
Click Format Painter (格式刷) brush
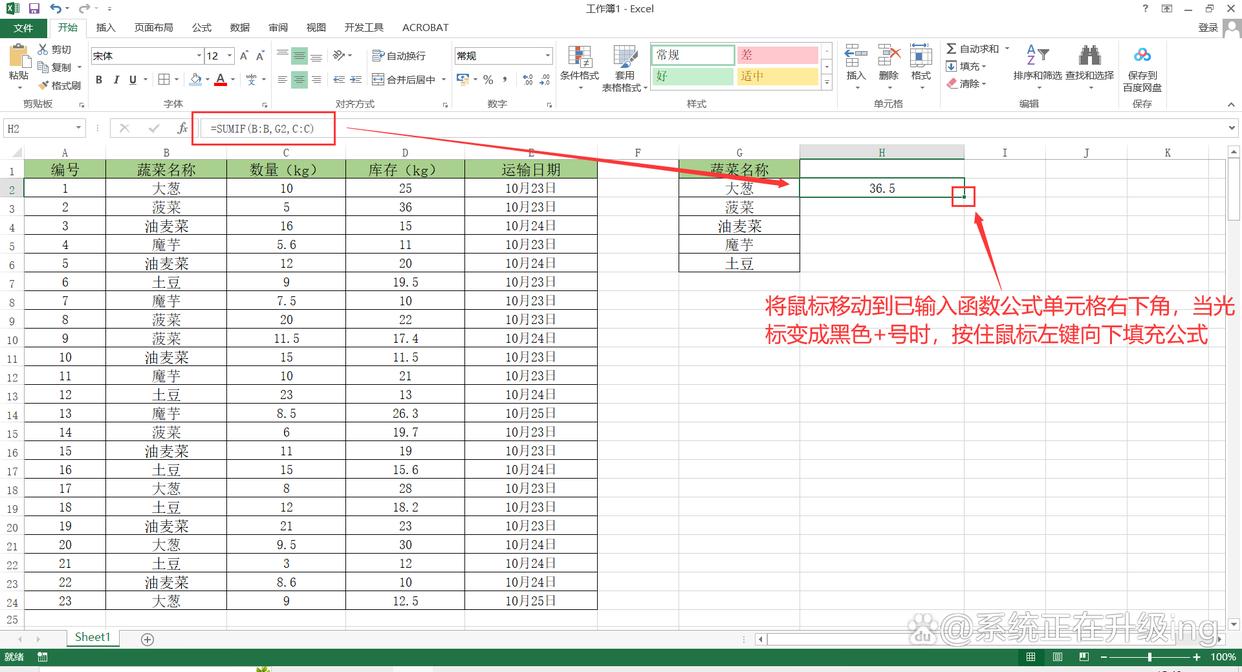(x=44, y=85)
